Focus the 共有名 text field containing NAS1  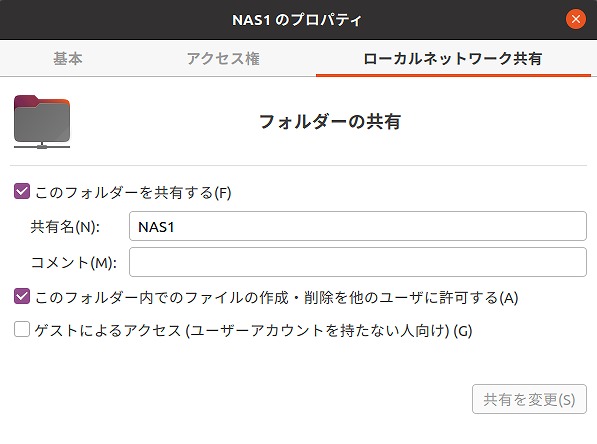click(x=358, y=226)
